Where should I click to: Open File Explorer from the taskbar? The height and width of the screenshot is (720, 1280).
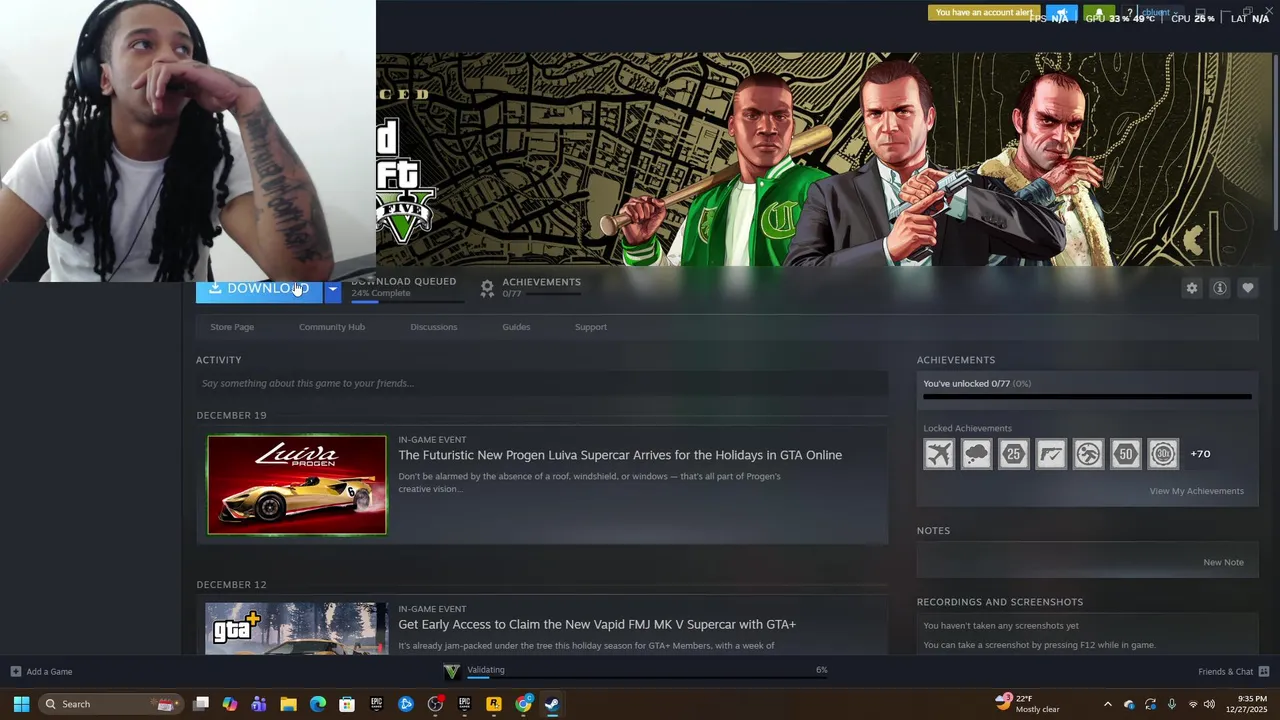tap(288, 704)
